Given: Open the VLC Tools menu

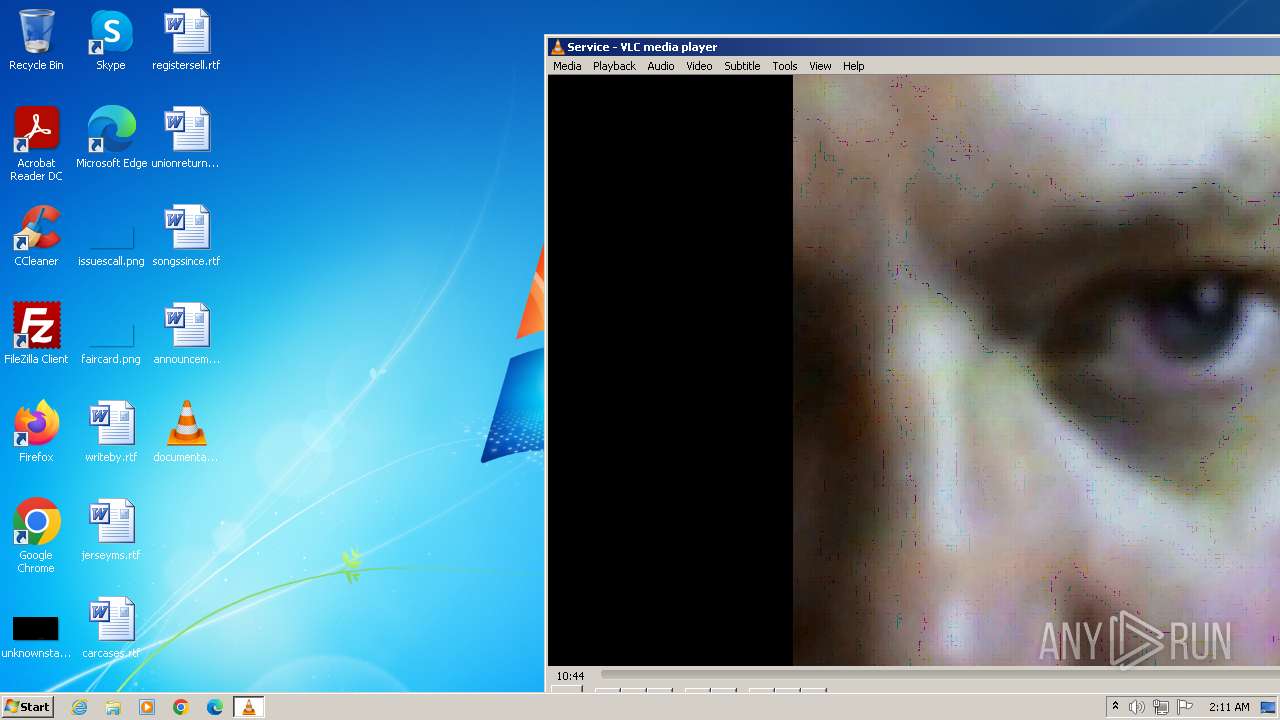Looking at the screenshot, I should pyautogui.click(x=785, y=66).
